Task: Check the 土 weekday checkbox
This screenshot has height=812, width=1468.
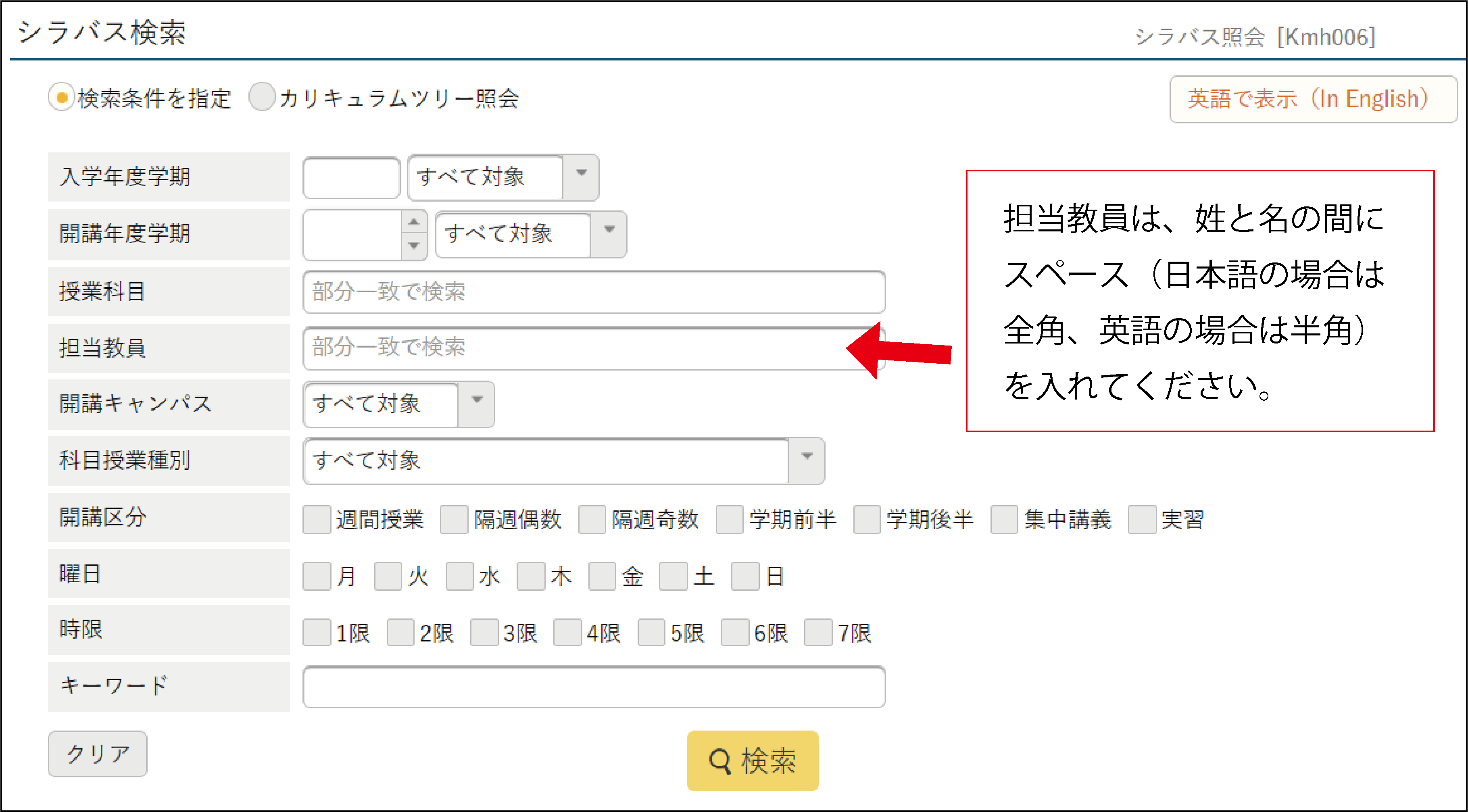Action: tap(673, 576)
